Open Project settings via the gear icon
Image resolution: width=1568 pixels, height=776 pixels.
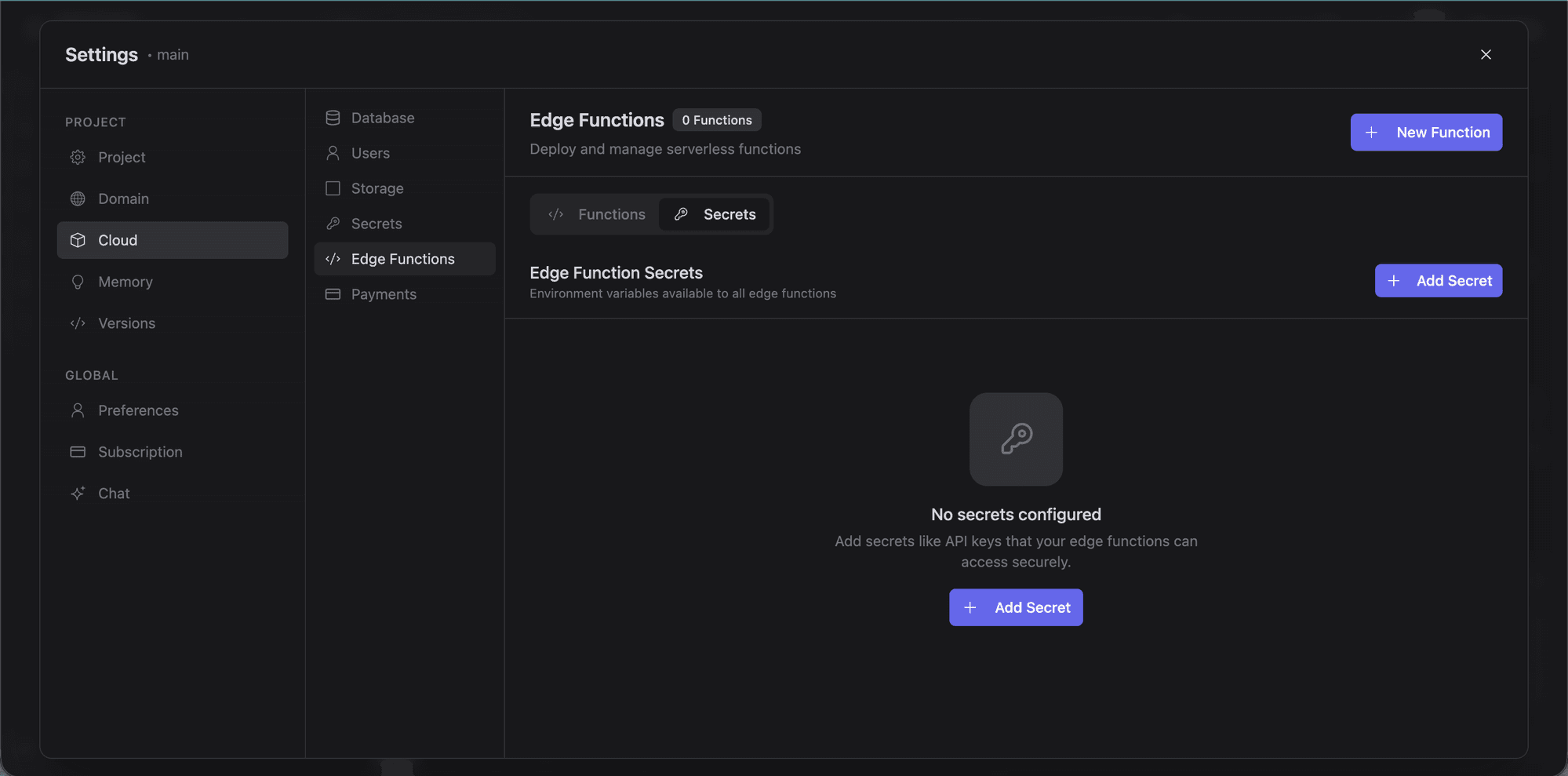click(78, 157)
